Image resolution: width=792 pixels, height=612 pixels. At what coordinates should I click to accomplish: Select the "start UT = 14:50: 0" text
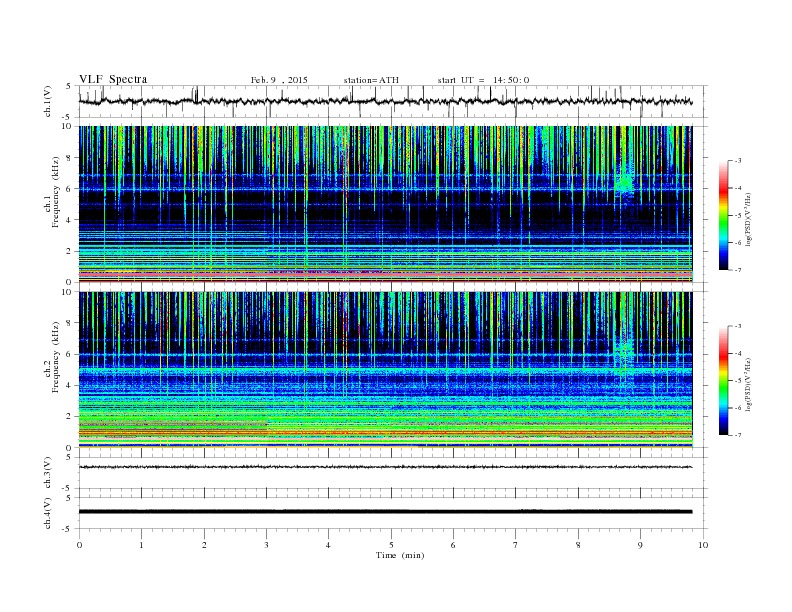click(483, 80)
